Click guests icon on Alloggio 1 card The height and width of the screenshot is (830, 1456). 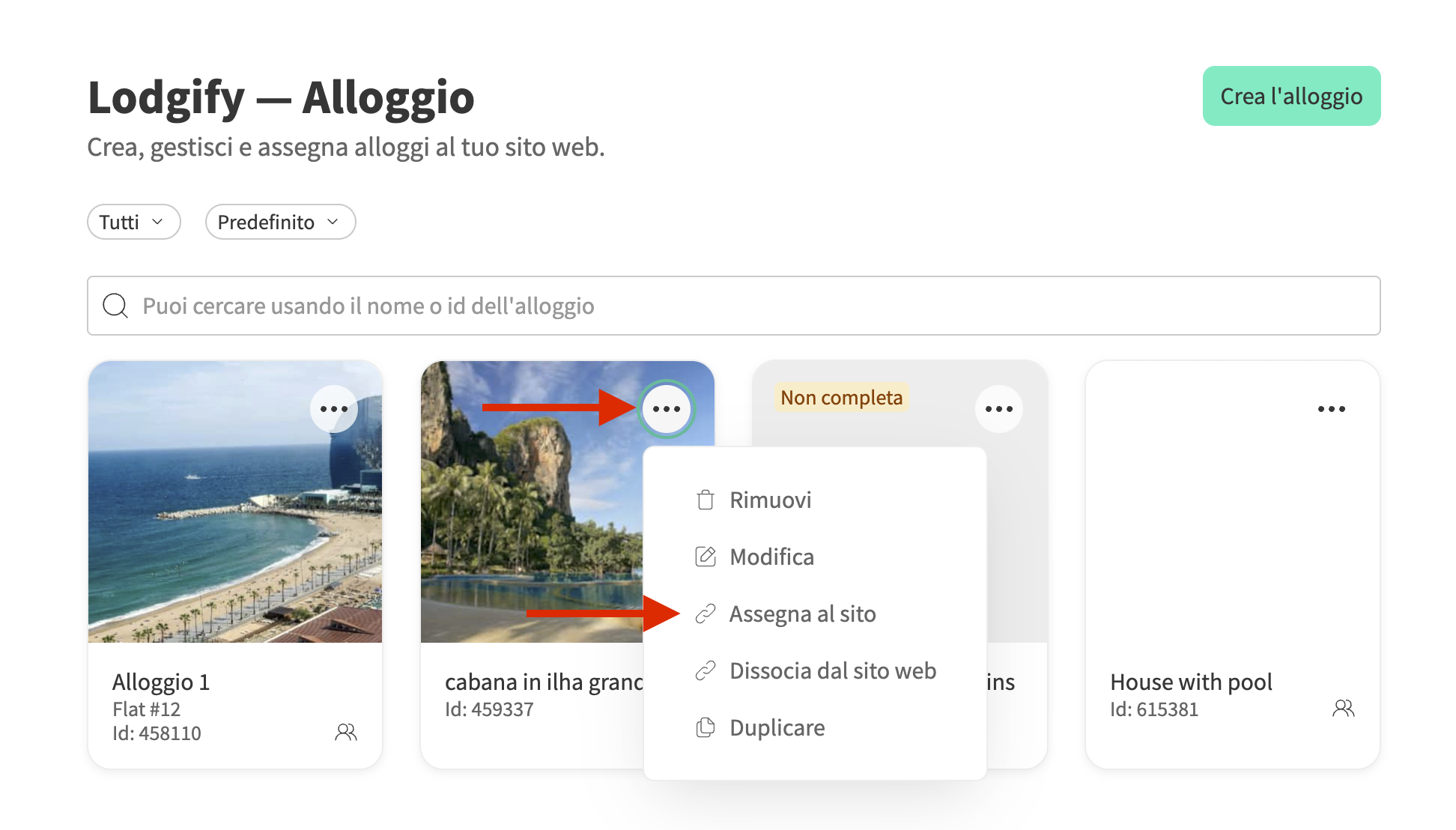(x=345, y=732)
